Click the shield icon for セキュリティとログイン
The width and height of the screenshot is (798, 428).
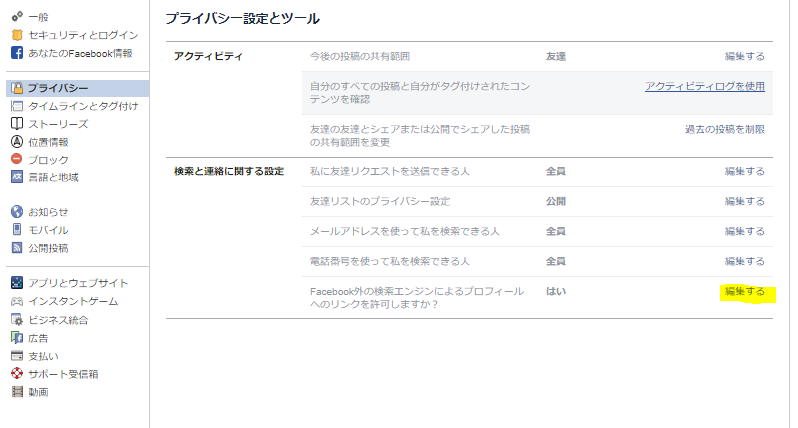[17, 35]
